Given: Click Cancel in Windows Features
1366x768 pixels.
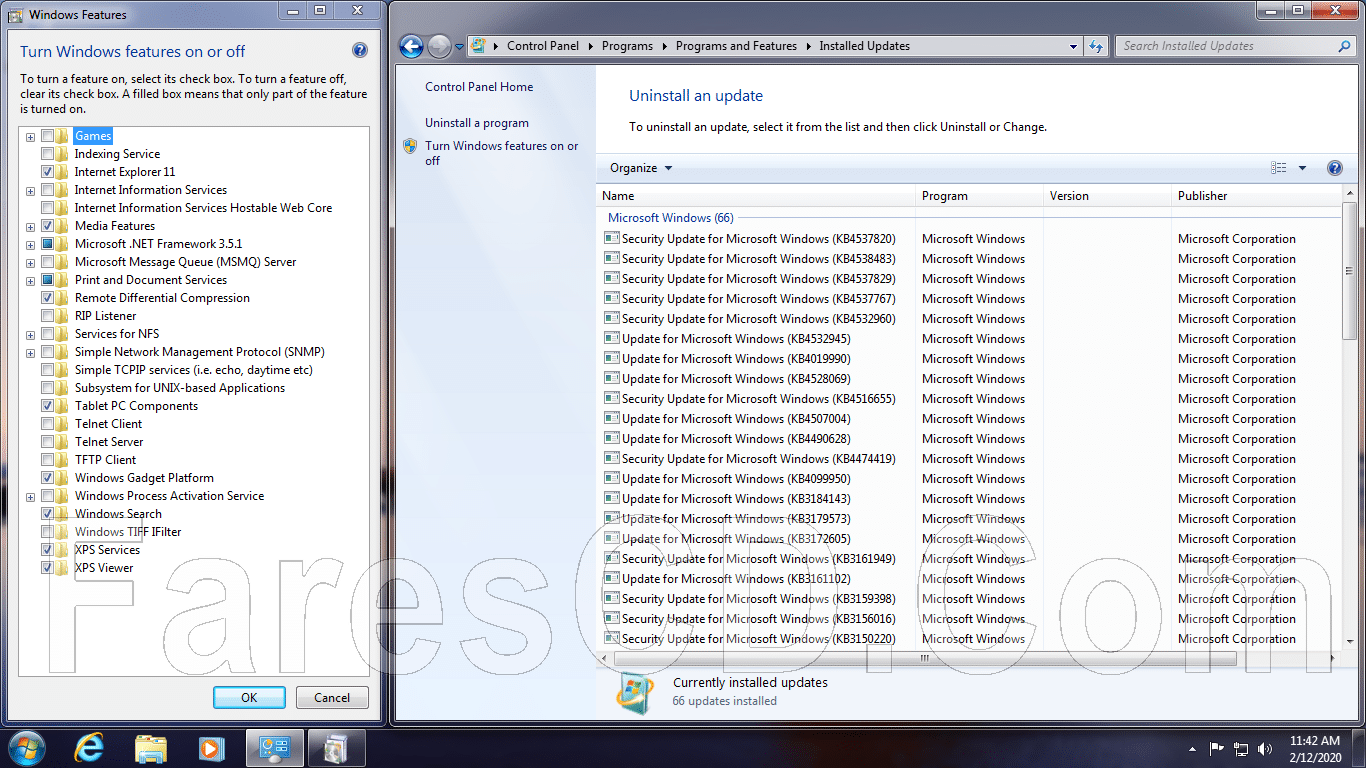Looking at the screenshot, I should click(x=332, y=698).
